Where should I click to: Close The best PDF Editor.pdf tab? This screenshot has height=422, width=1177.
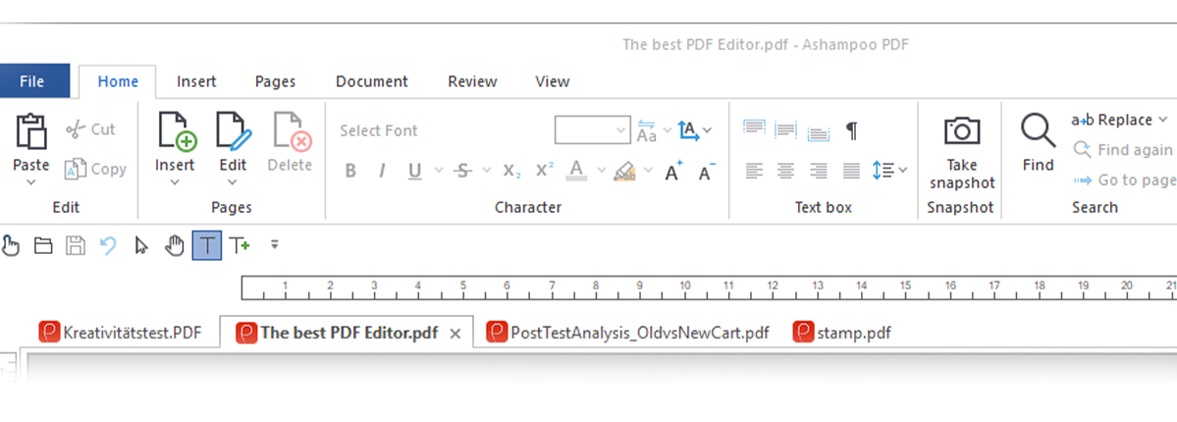pos(454,333)
